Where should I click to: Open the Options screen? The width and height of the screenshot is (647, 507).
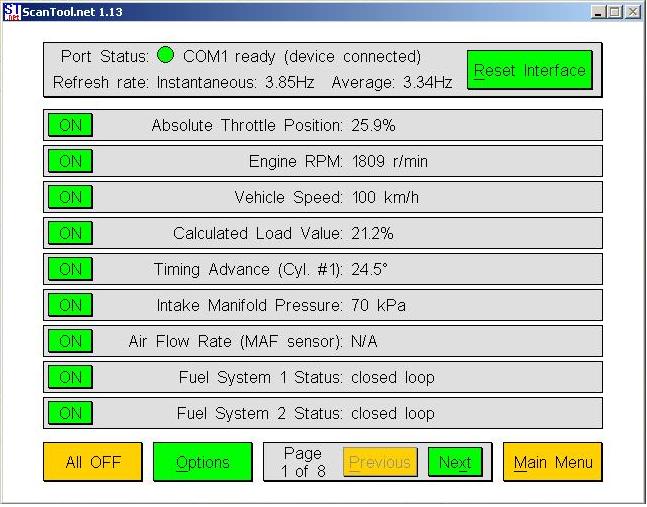(x=203, y=462)
